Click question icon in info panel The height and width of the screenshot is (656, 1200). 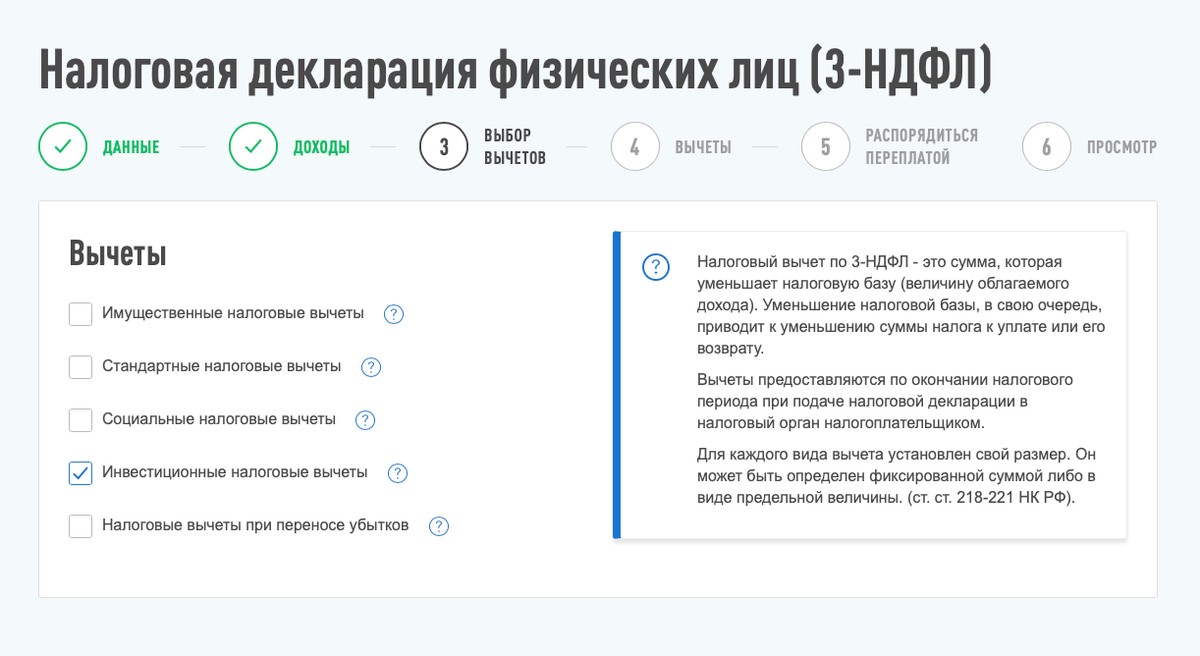click(x=655, y=268)
